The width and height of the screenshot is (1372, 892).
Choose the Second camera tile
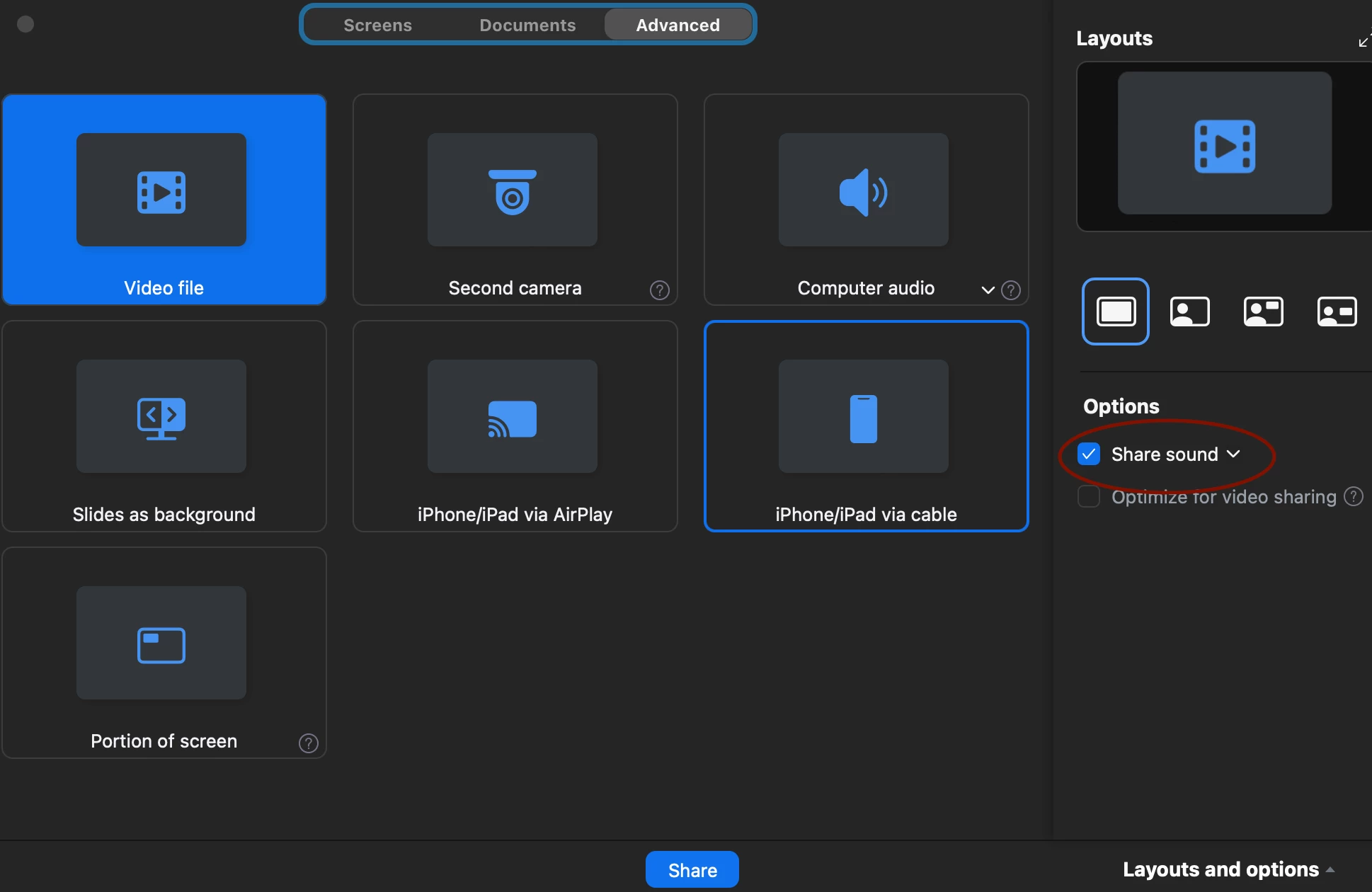pos(515,199)
